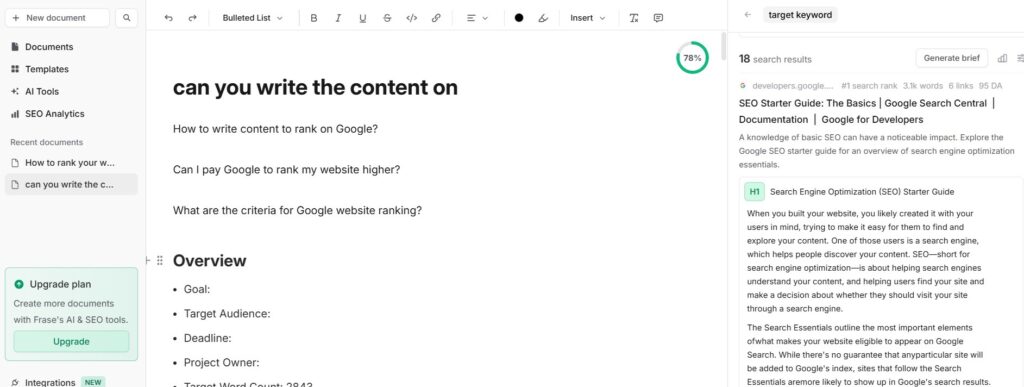This screenshot has height=387, width=1024.
Task: Open the SEO Starter Guide result title
Action: [867, 111]
